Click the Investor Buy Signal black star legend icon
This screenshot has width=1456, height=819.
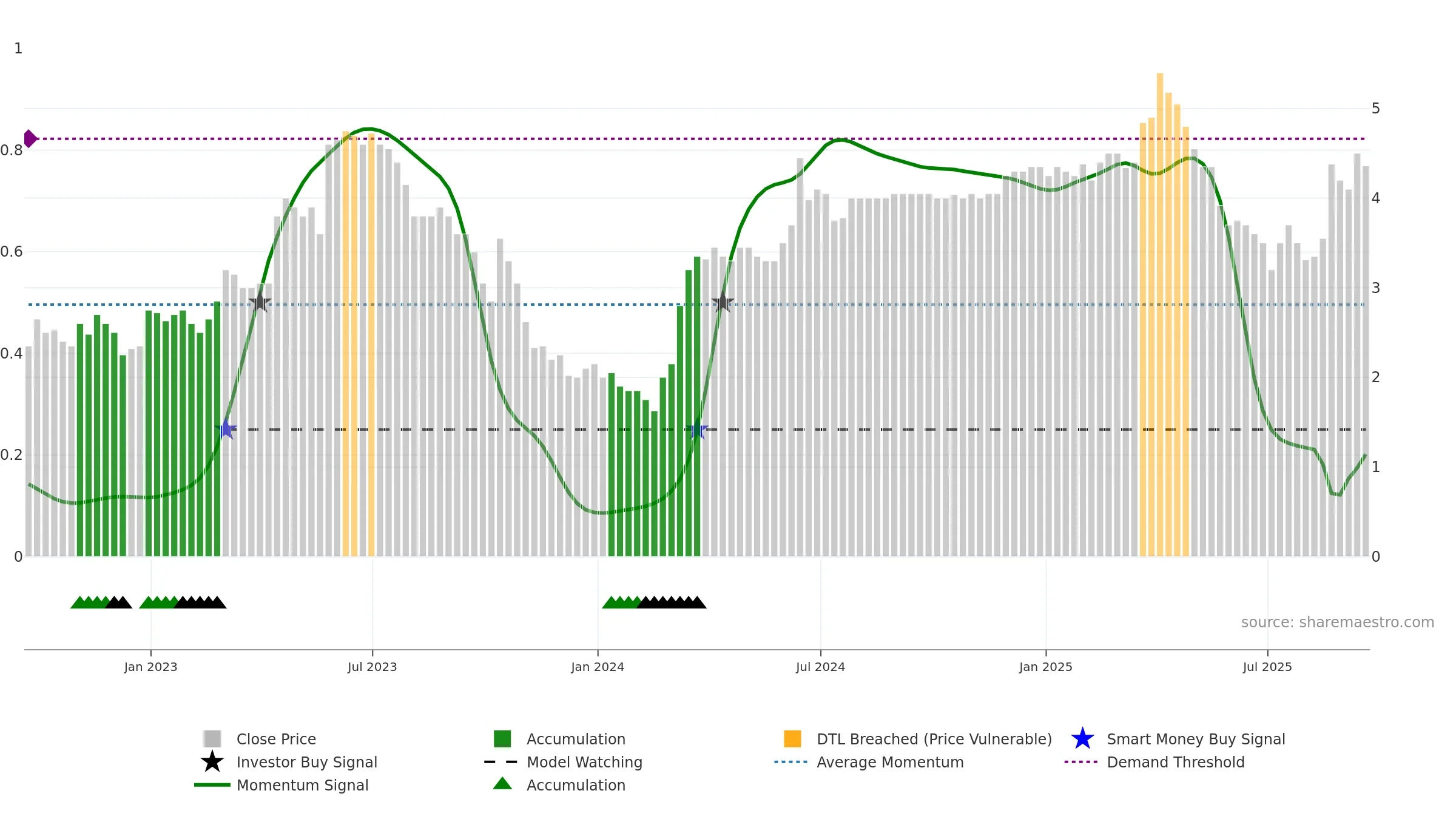[212, 762]
